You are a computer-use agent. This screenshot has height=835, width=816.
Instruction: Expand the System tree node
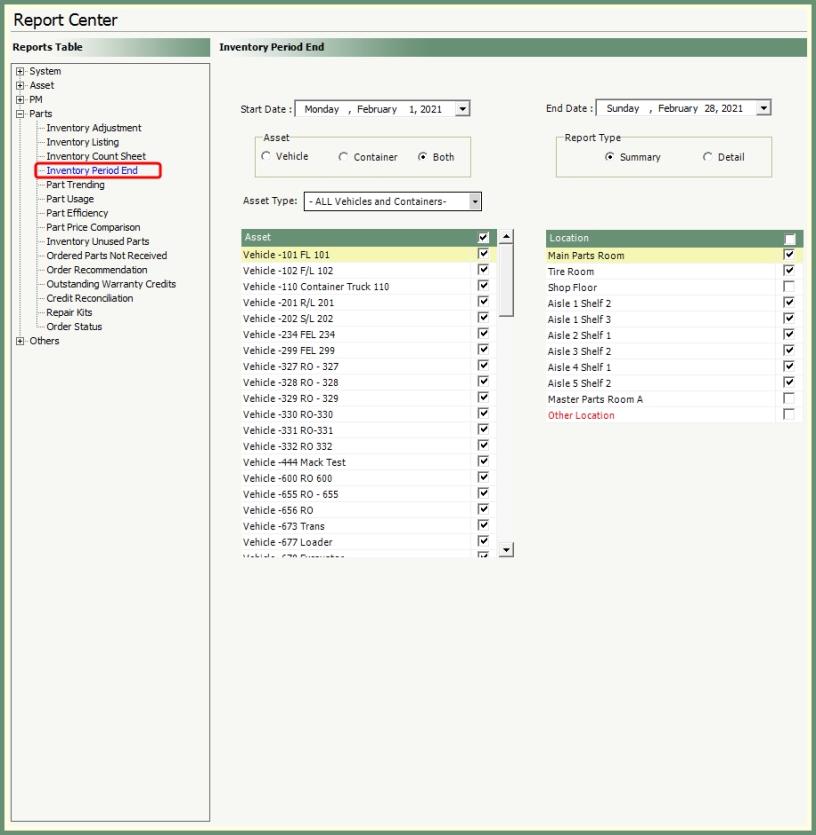pos(20,72)
